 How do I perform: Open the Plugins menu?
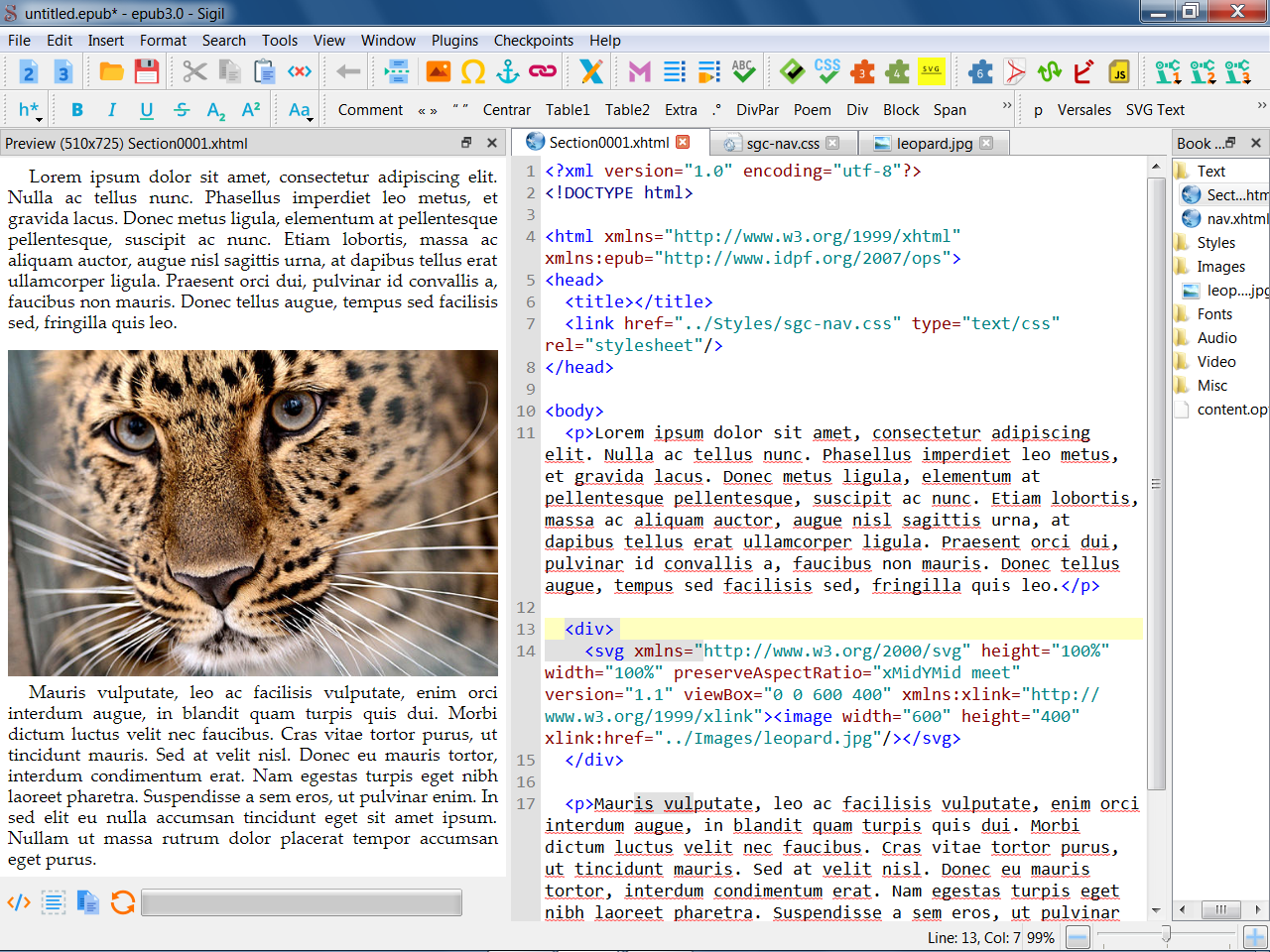(454, 41)
